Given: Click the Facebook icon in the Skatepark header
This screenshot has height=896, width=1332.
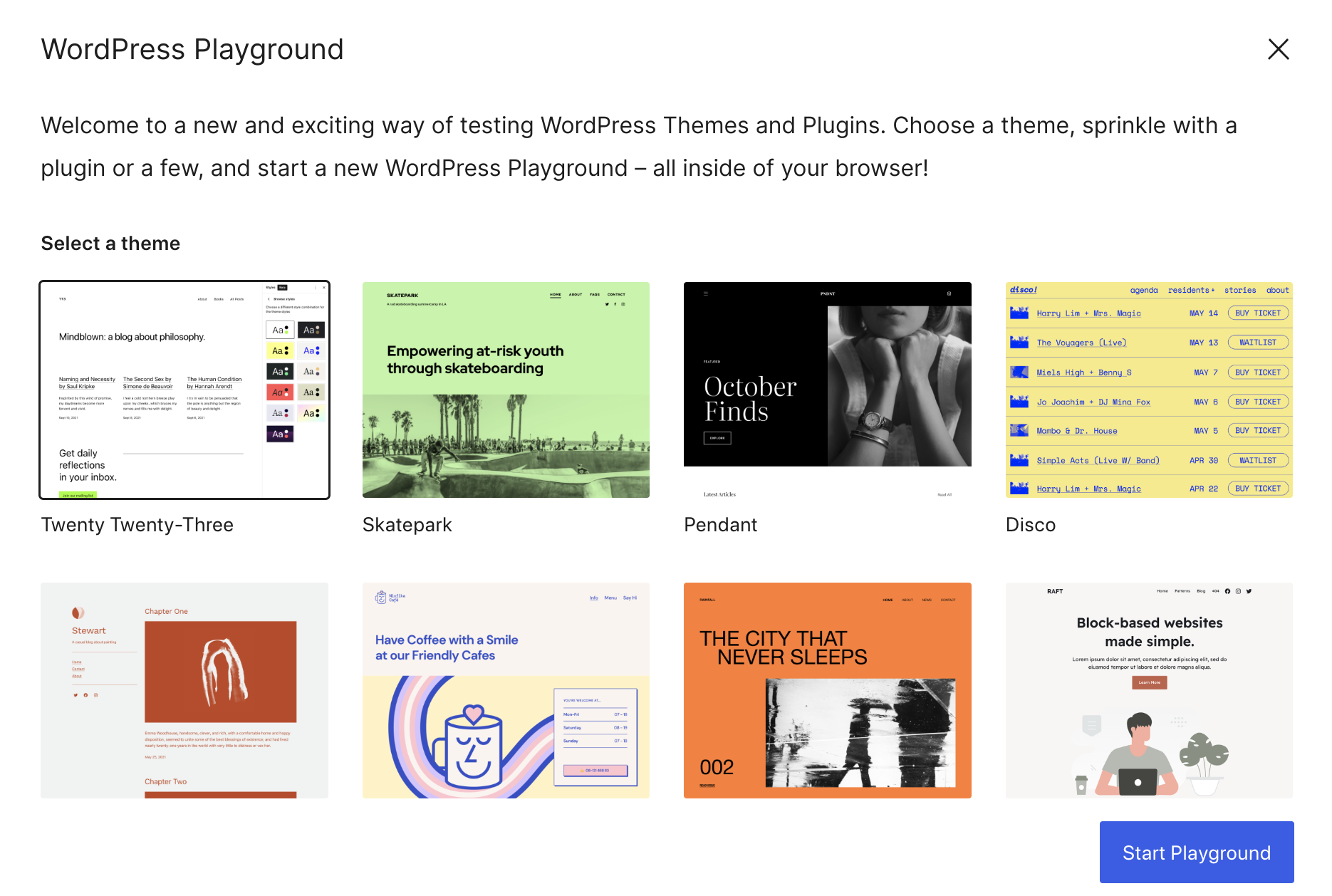Looking at the screenshot, I should [615, 304].
